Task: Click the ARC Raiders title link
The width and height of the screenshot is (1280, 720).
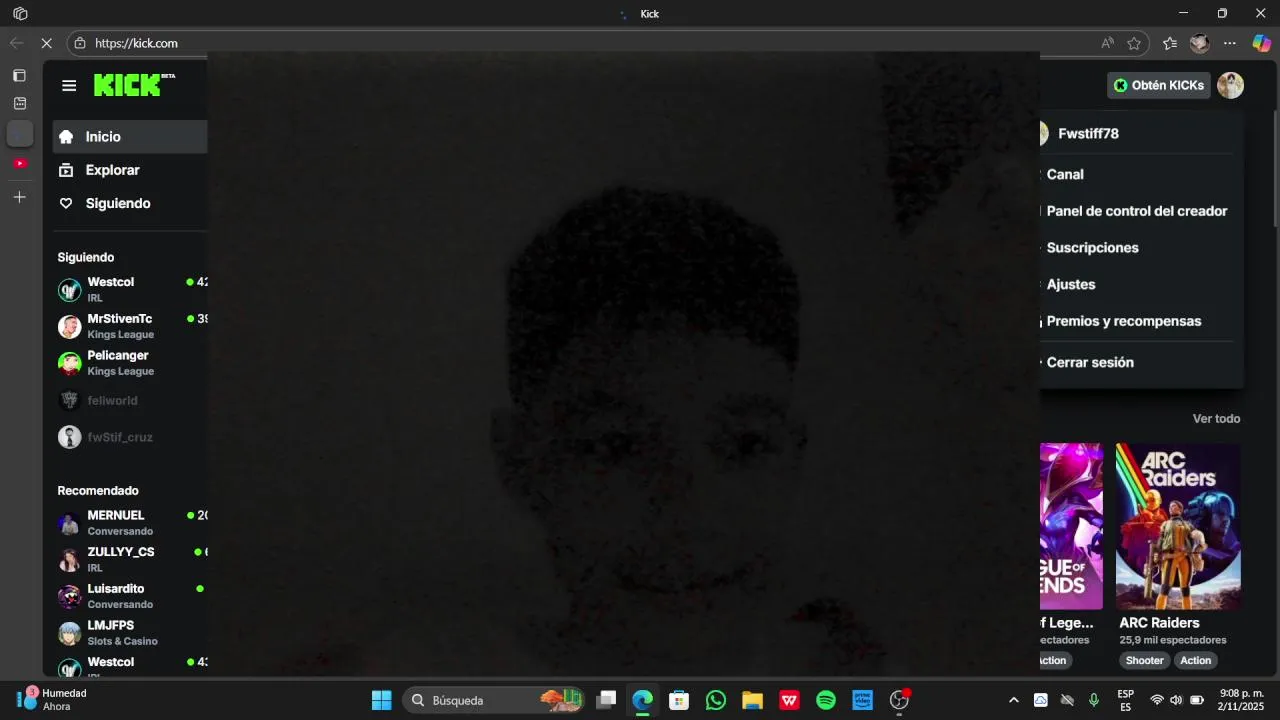Action: point(1159,623)
